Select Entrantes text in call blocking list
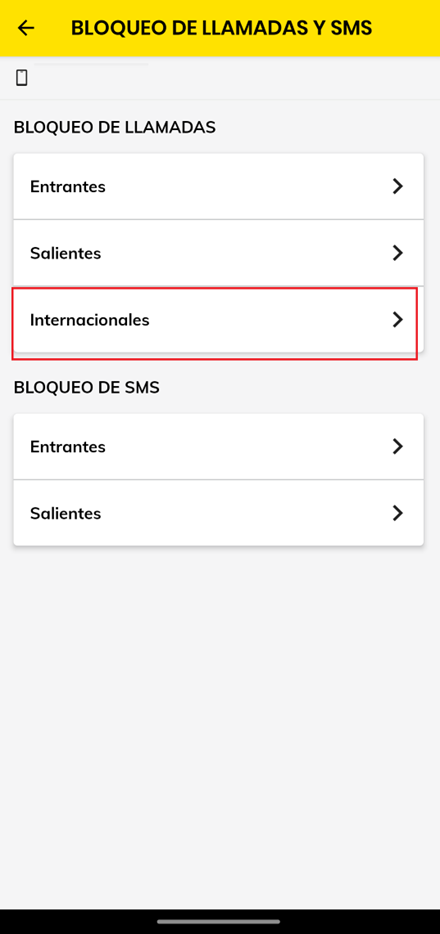Viewport: 440px width, 934px height. [68, 186]
